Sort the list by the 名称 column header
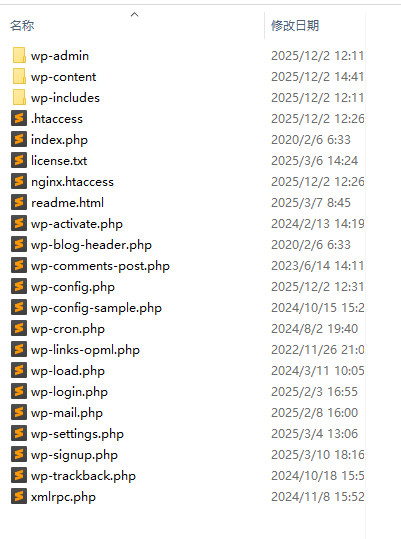 pos(22,25)
